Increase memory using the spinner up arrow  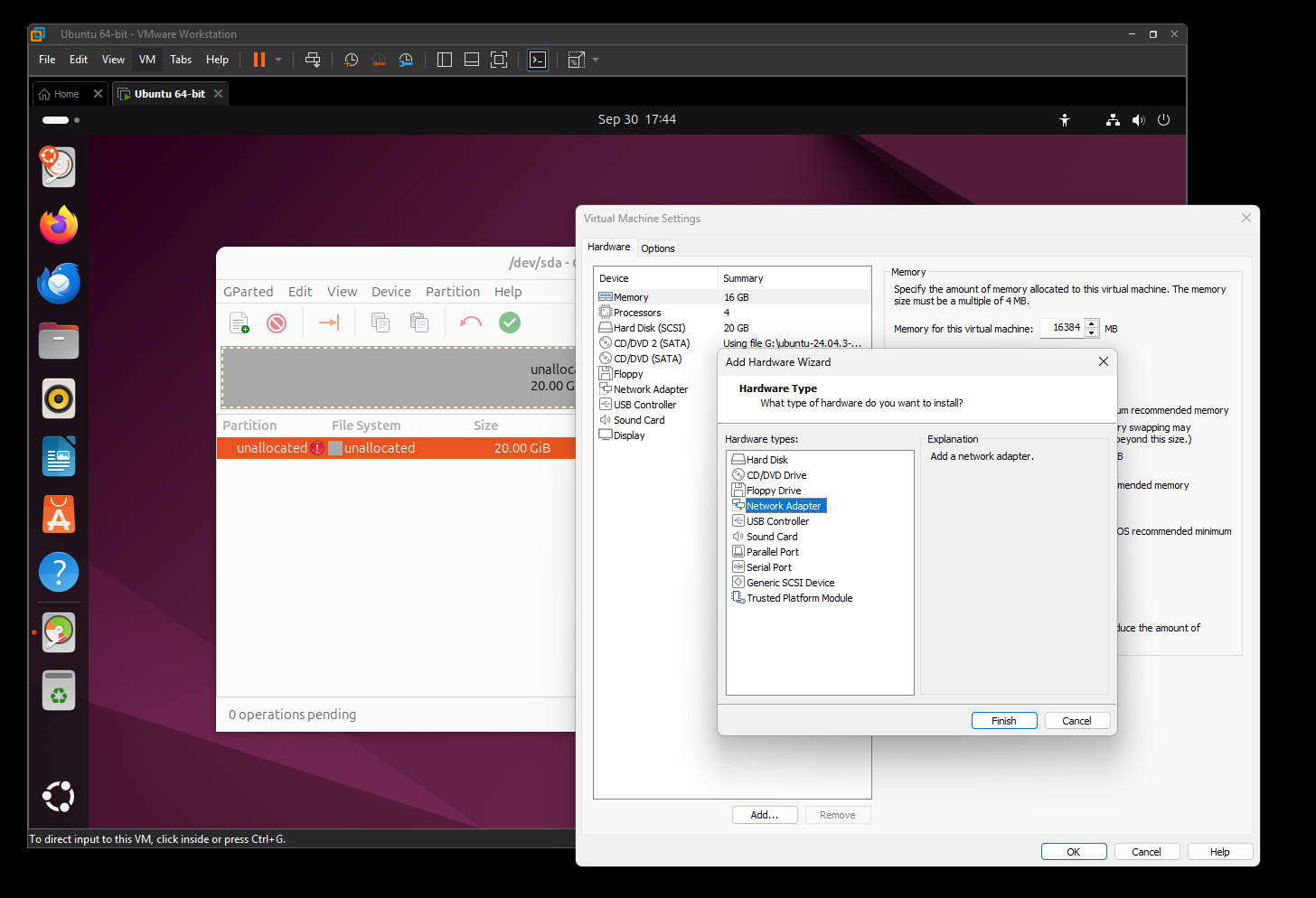tap(1092, 323)
